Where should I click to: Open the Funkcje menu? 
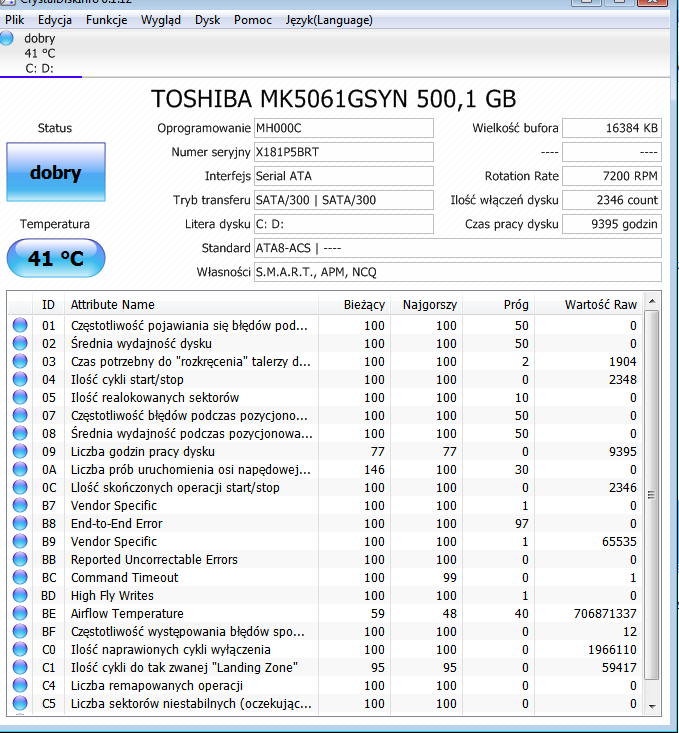click(x=106, y=20)
